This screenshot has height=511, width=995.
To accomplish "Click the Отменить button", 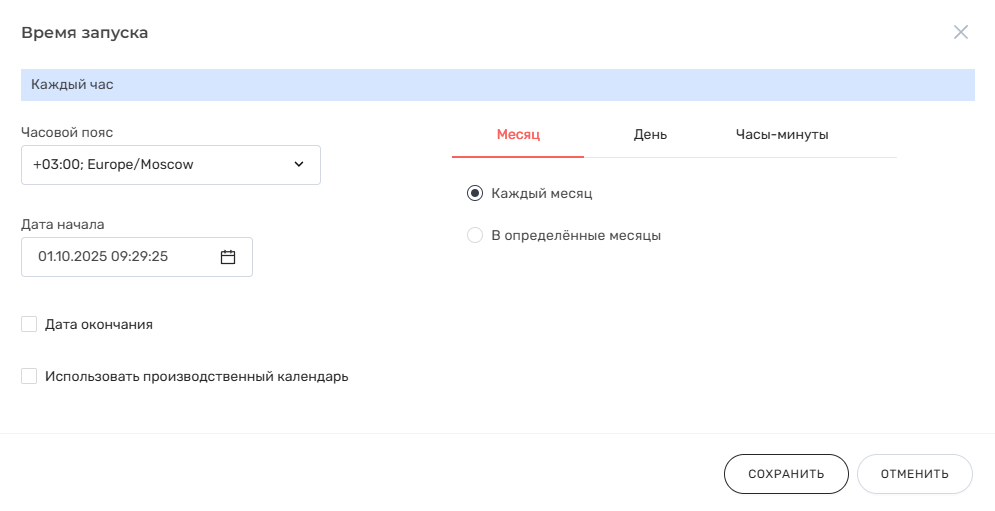I will [914, 474].
